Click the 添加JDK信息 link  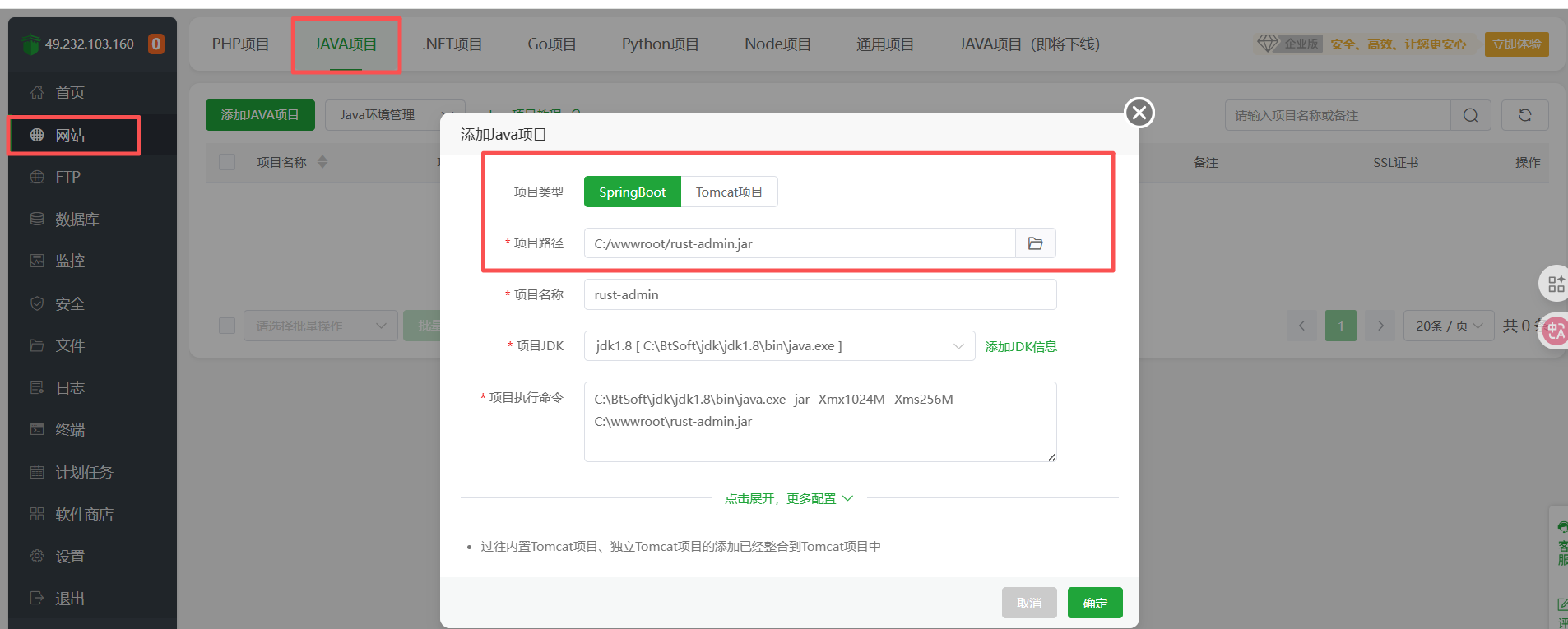1021,347
